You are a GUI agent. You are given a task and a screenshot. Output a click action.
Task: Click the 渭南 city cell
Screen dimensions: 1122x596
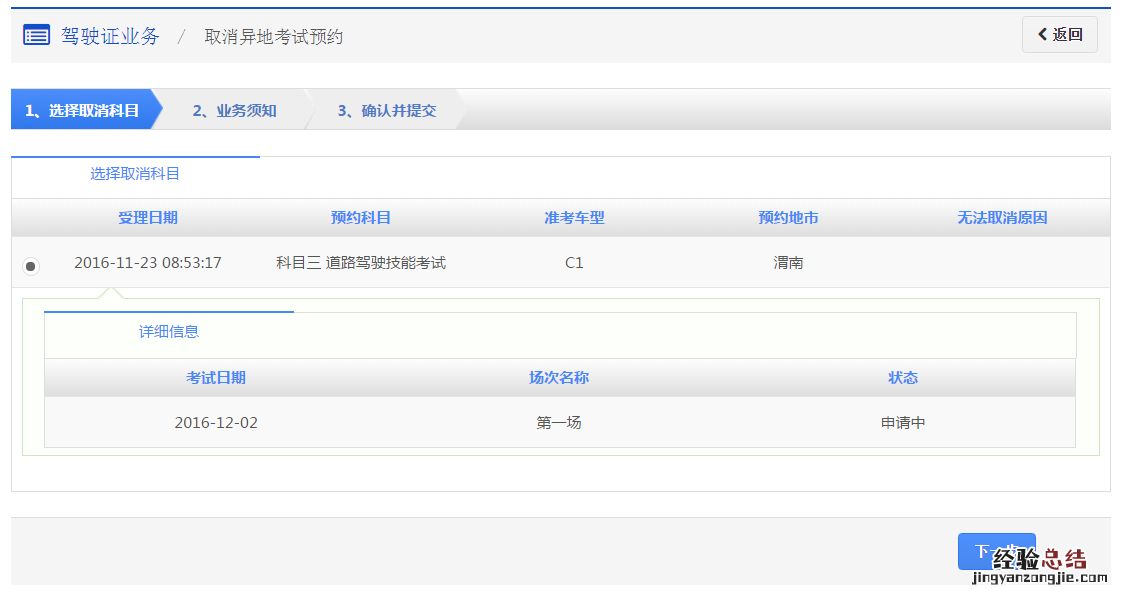pyautogui.click(x=788, y=263)
